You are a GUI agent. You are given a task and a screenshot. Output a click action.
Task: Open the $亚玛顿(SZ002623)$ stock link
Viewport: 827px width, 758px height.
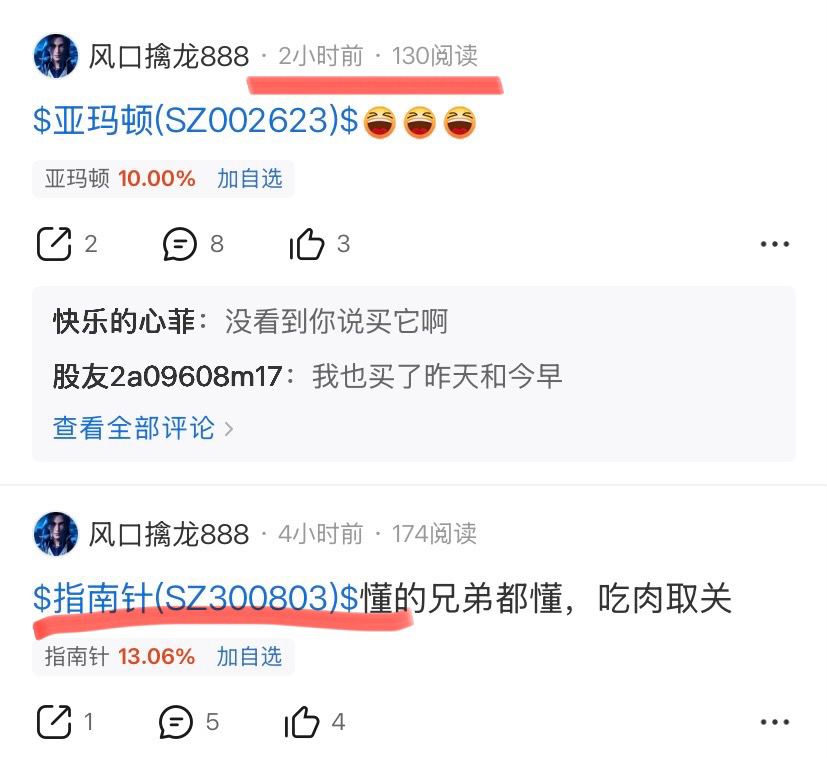point(196,120)
